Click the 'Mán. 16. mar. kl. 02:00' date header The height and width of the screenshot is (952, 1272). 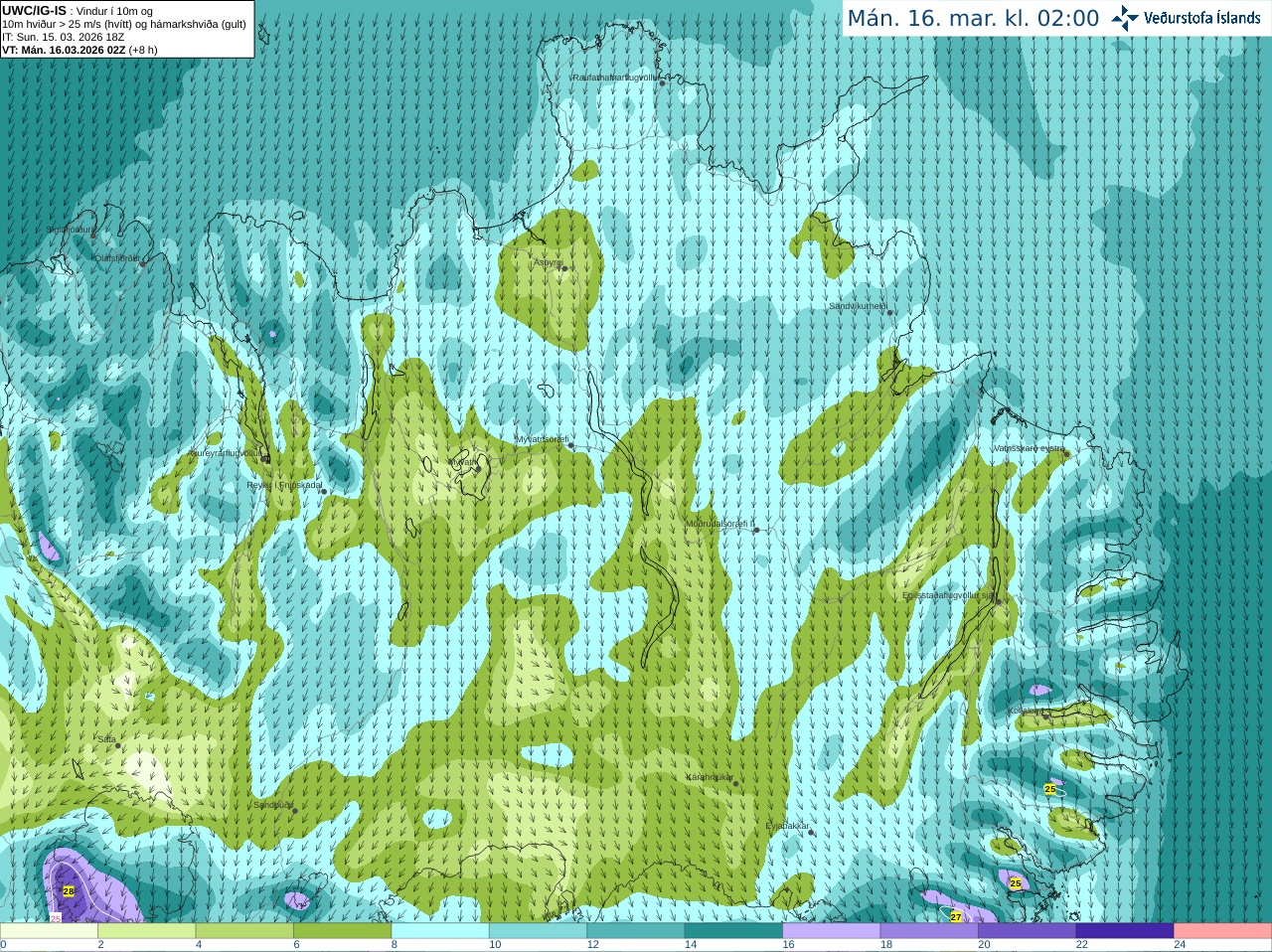click(973, 19)
